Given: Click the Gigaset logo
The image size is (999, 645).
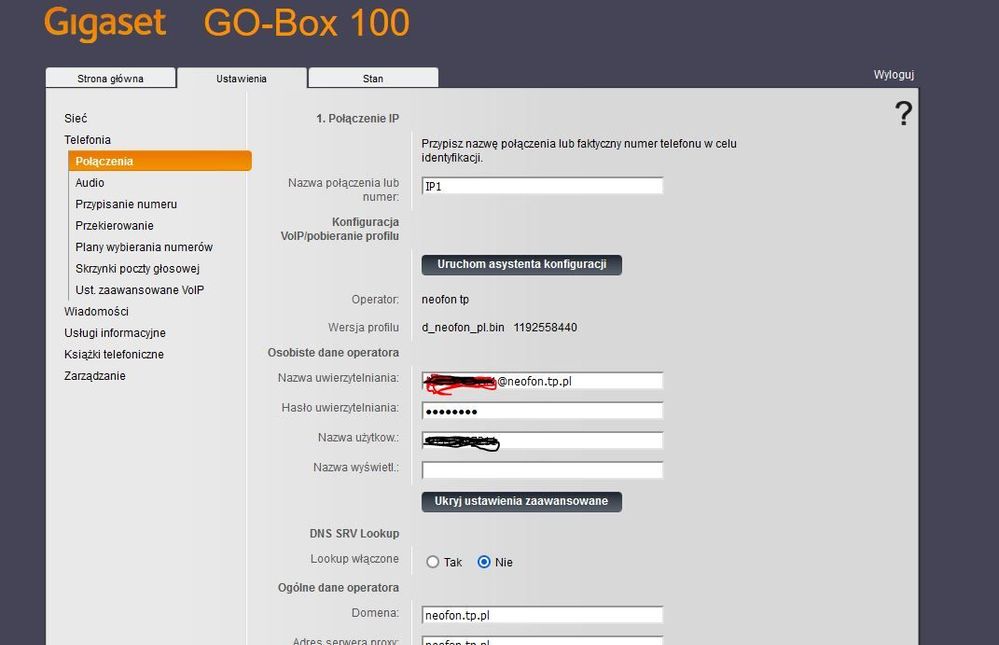Looking at the screenshot, I should click(104, 22).
